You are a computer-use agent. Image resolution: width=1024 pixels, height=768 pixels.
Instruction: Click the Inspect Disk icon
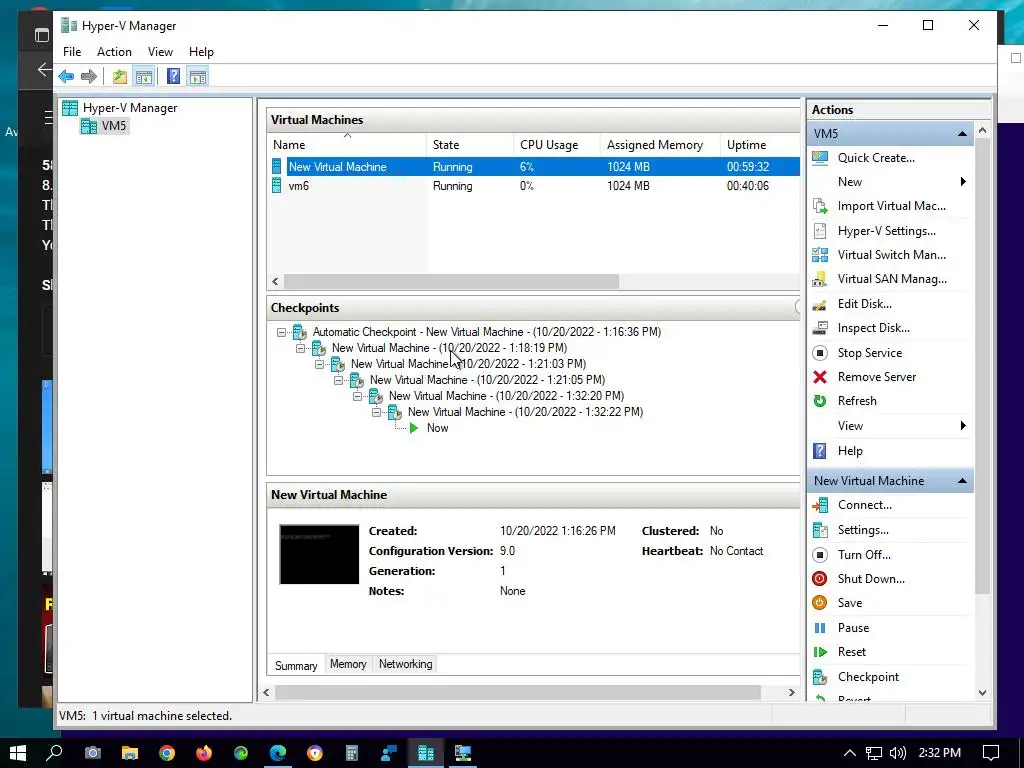pos(820,328)
